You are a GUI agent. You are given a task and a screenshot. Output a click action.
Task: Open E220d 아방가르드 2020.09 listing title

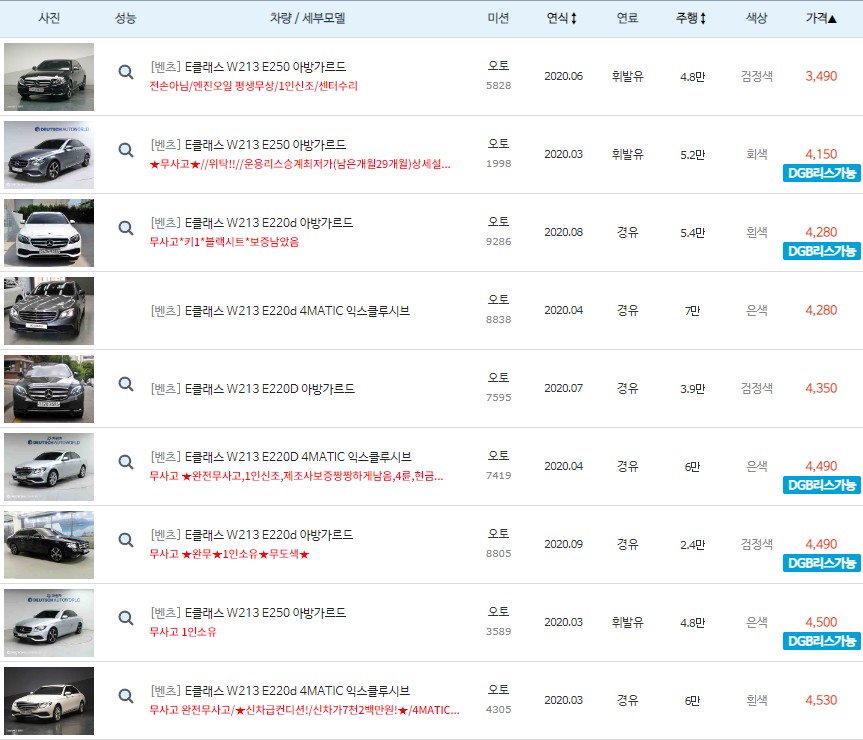coord(252,535)
